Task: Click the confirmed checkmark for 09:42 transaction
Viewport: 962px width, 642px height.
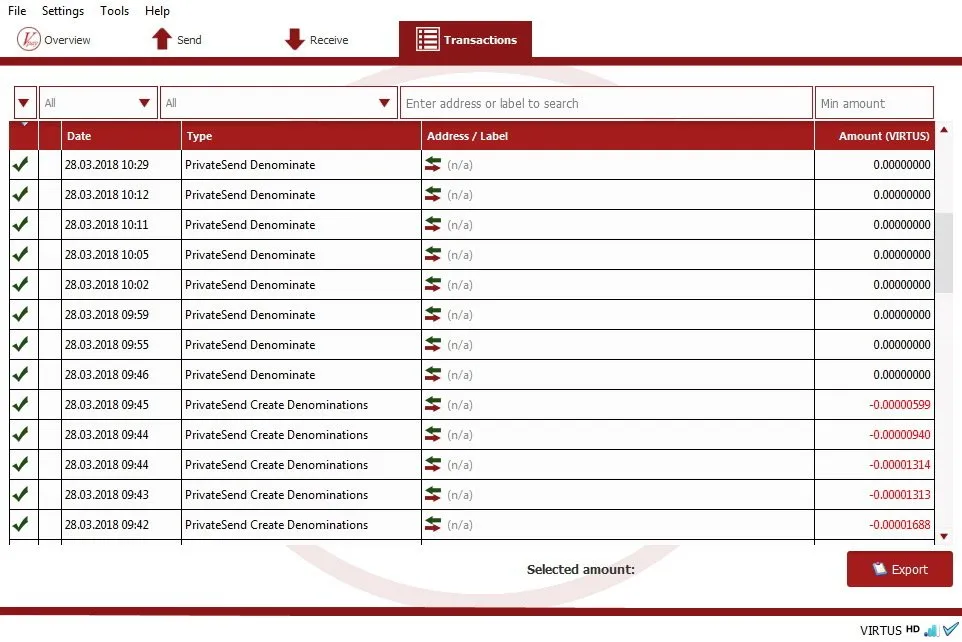Action: [x=21, y=524]
